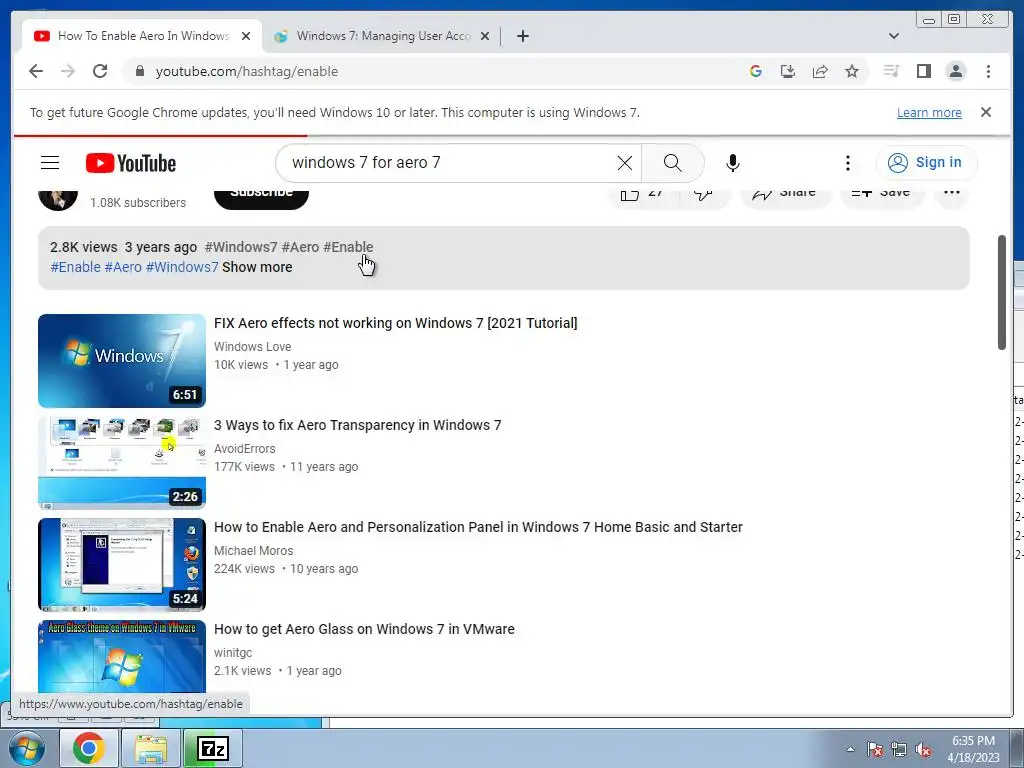This screenshot has height=768, width=1024.
Task: Dismiss the Chrome update notification bar
Action: 985,112
